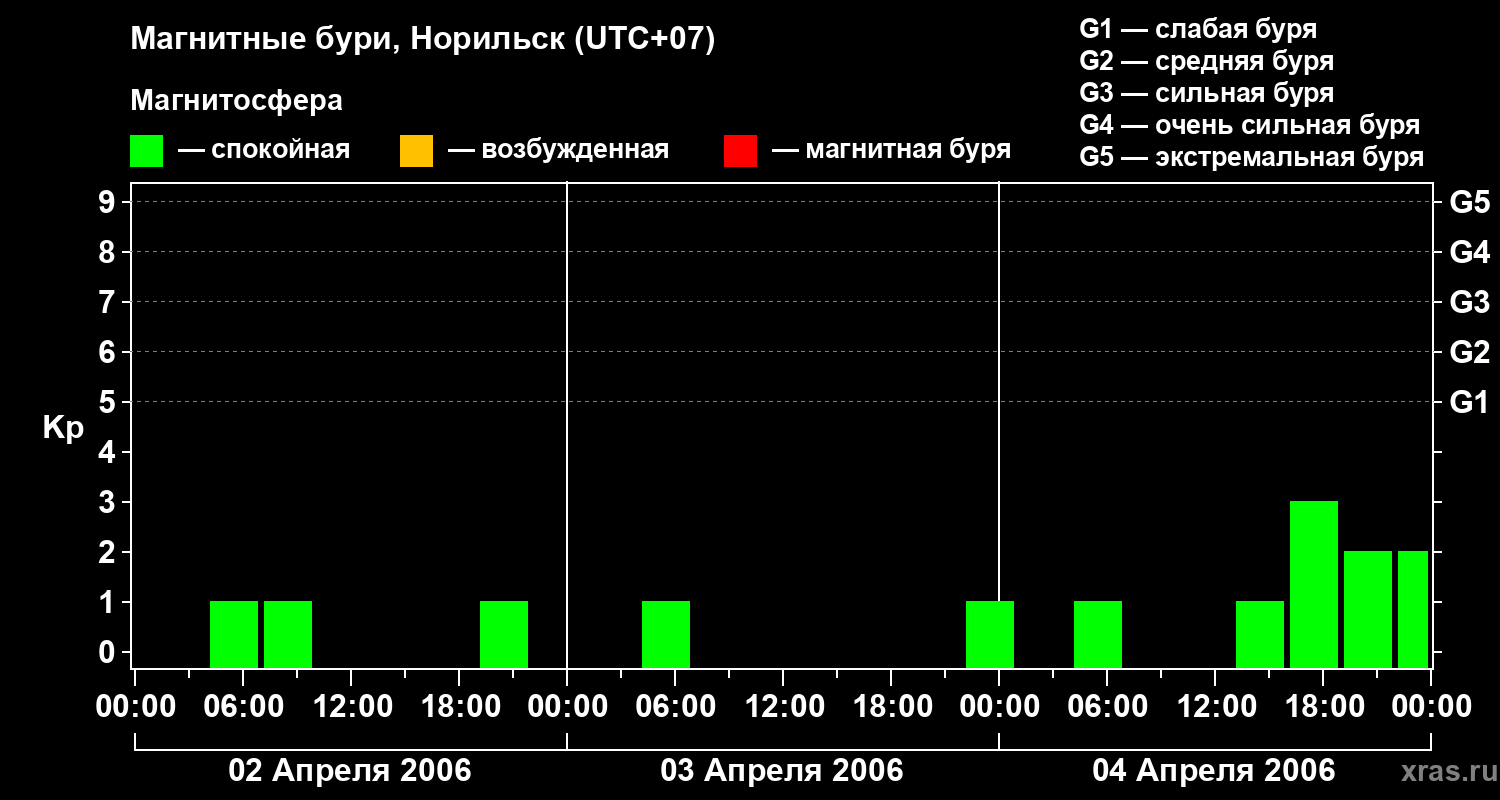Click the early-morning Kp 1 bar on 04 Апреля
Viewport: 1500px width, 800px height.
pos(1098,634)
